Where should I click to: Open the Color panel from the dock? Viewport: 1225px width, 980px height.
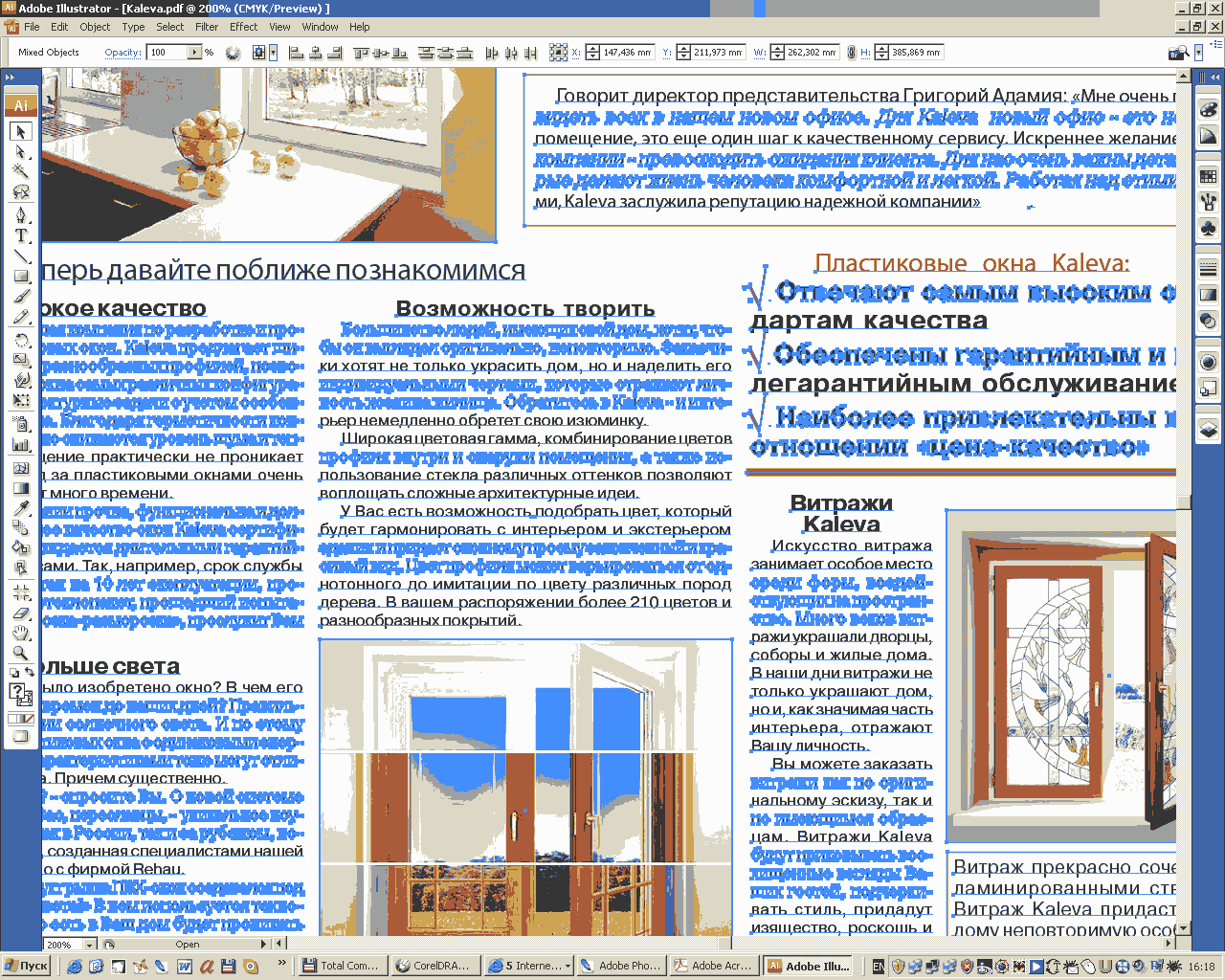[1209, 110]
